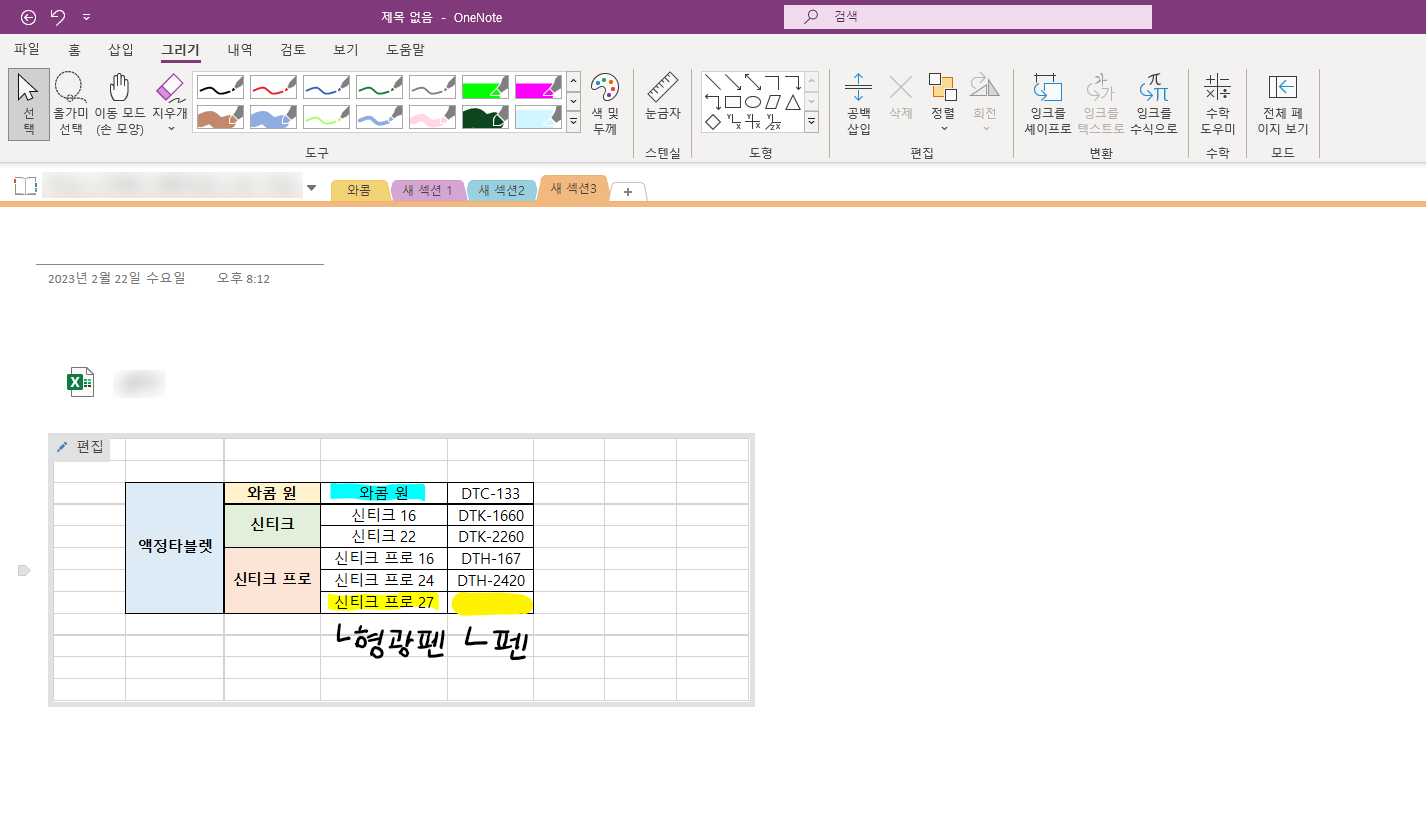Select the 선택 arrow cursor tool
The width and height of the screenshot is (1426, 835).
tap(29, 104)
